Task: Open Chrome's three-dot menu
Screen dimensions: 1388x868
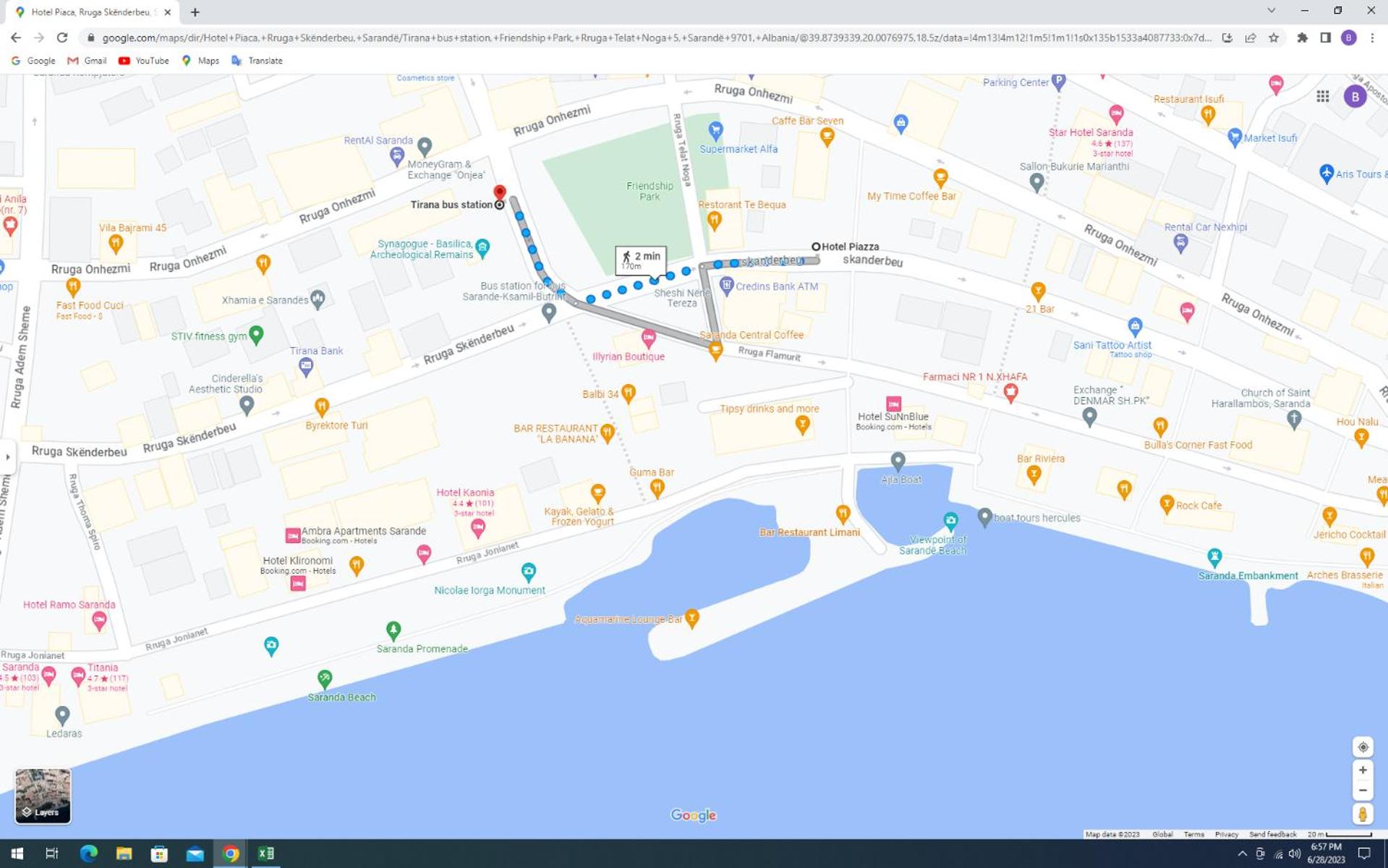Action: click(1372, 38)
